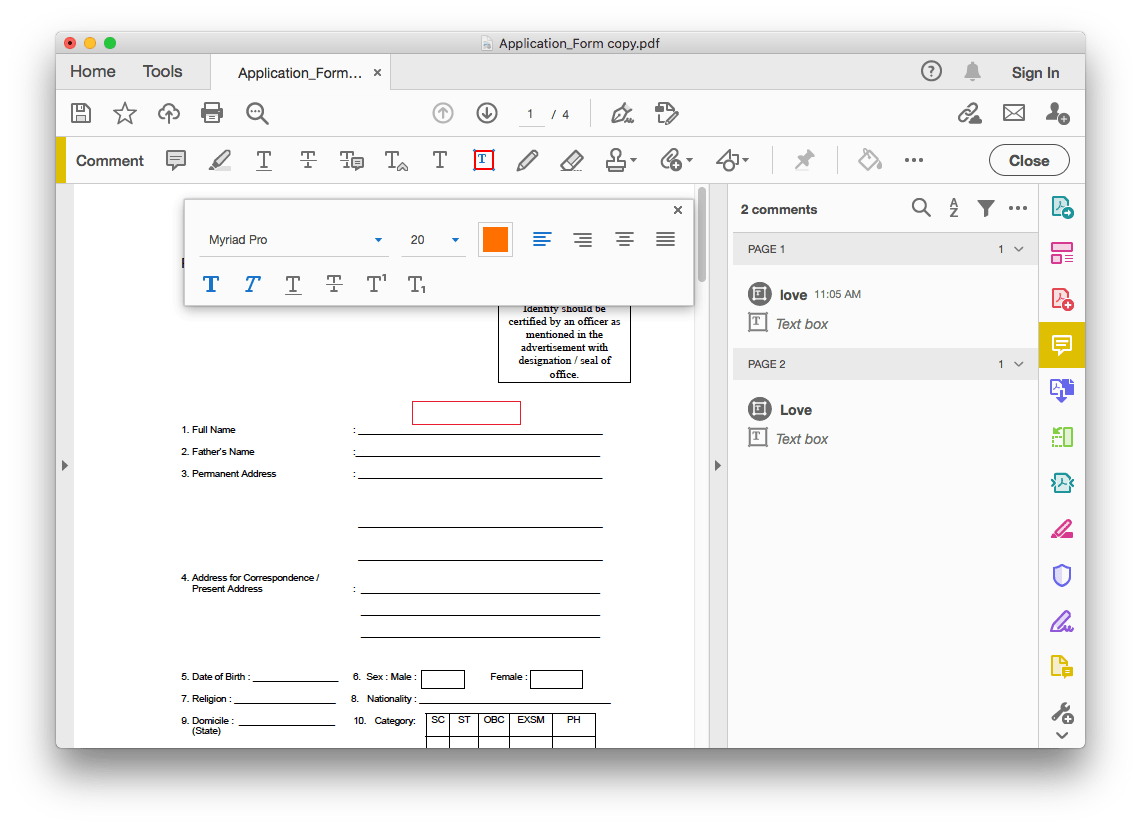The width and height of the screenshot is (1141, 828).
Task: Enable underline formatting for text
Action: (293, 283)
